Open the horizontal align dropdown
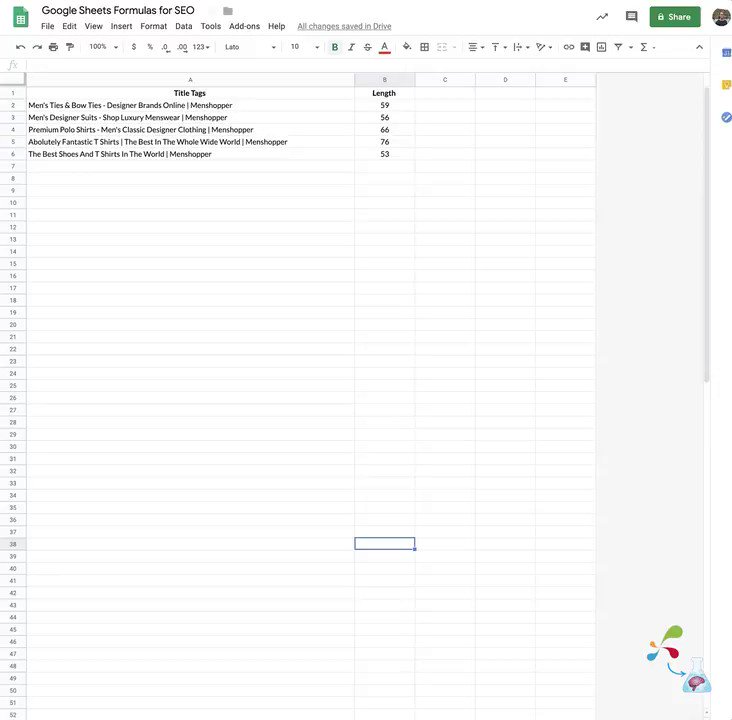 click(x=476, y=47)
